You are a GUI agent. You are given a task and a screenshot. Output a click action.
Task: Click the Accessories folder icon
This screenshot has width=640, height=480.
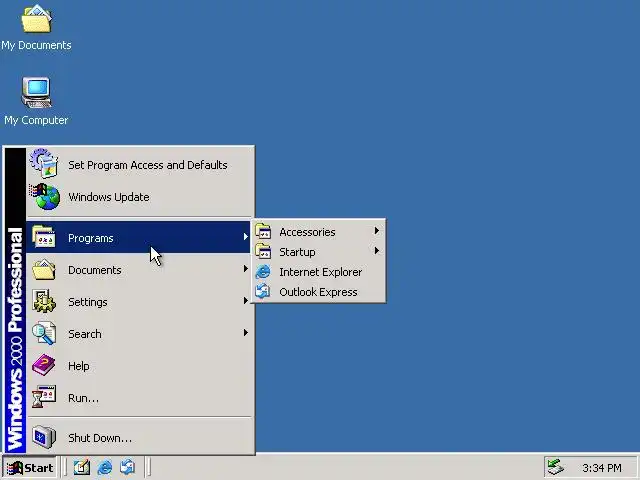pyautogui.click(x=263, y=231)
